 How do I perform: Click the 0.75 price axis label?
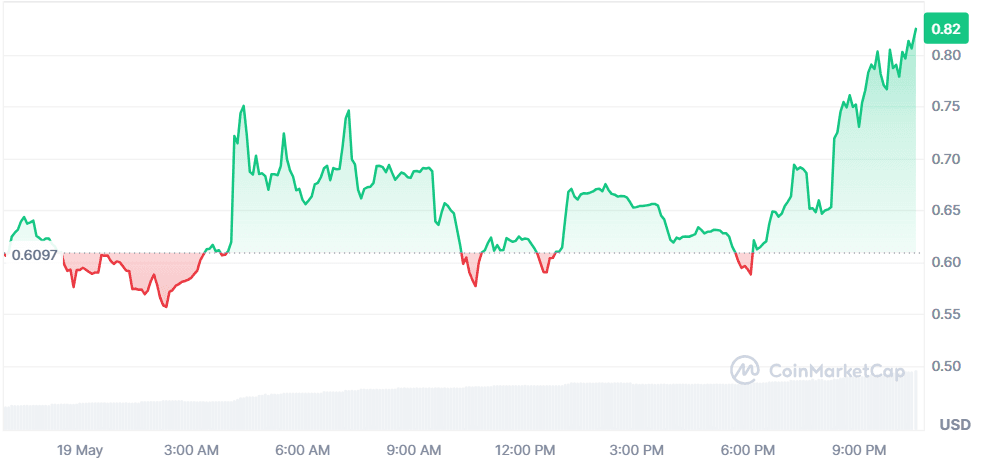[946, 106]
